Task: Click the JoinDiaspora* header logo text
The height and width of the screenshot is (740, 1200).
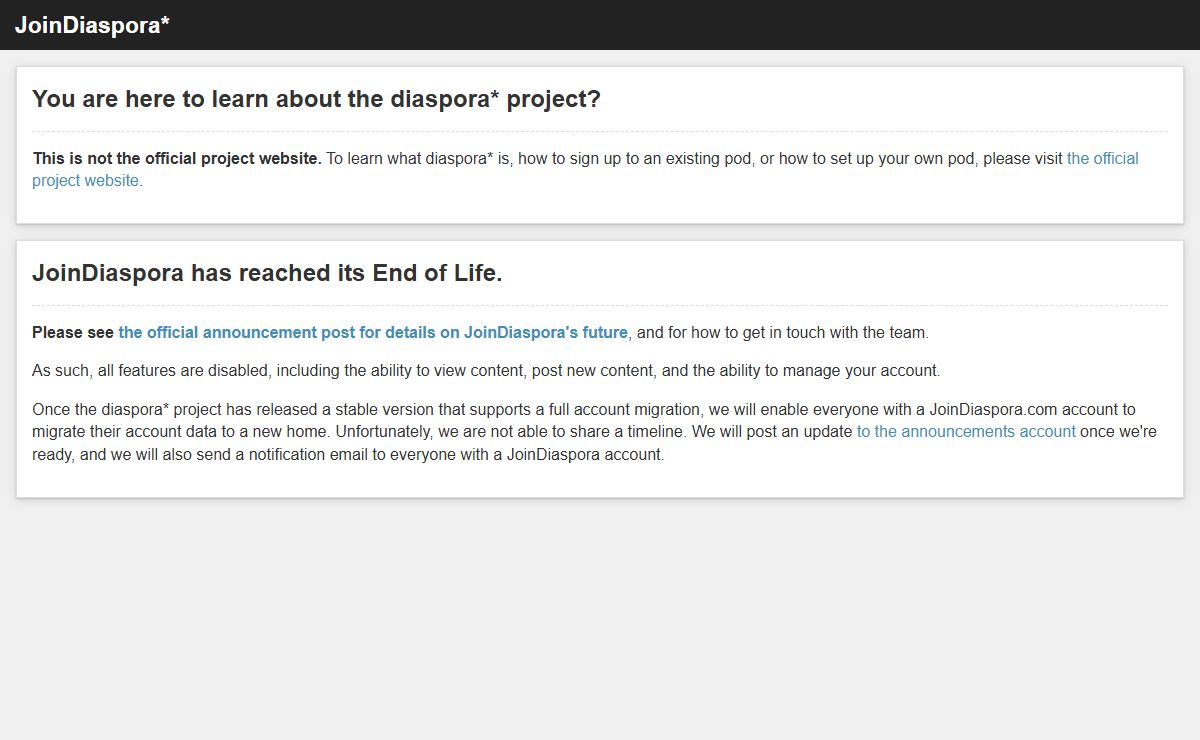Action: tap(92, 25)
